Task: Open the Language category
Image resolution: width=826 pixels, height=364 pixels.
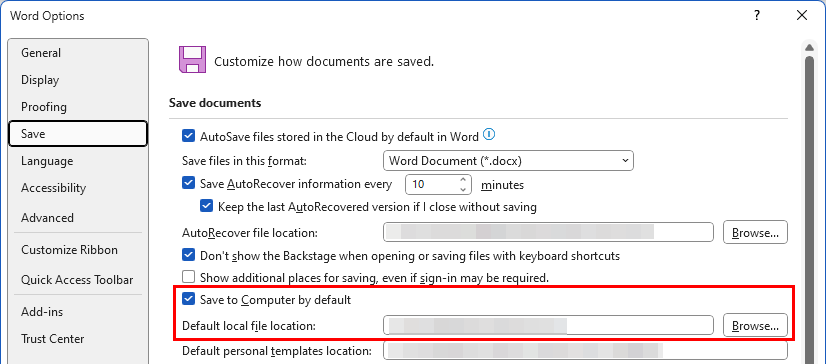Action: pyautogui.click(x=78, y=161)
